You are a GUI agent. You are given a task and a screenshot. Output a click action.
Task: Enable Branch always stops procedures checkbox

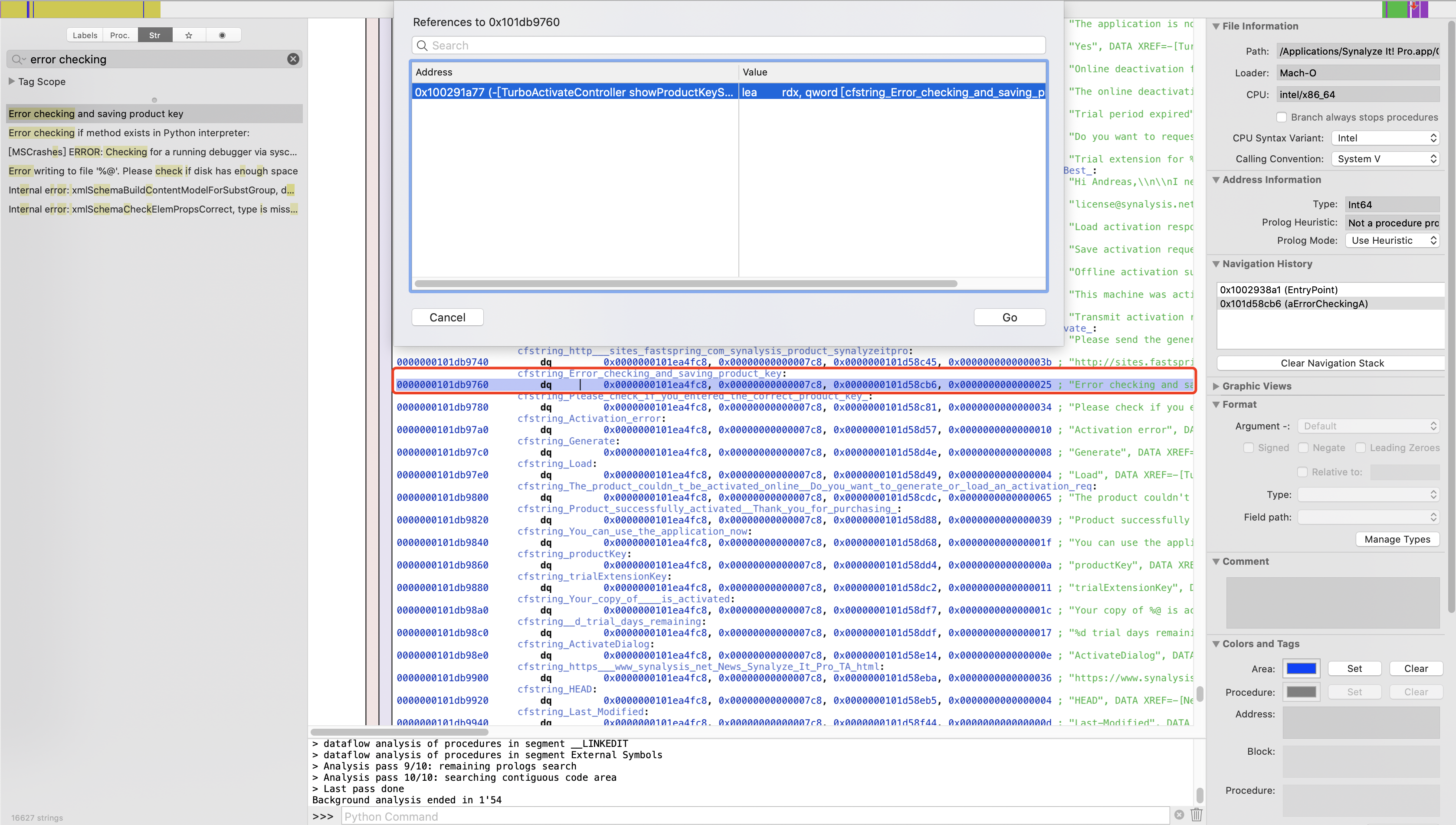tap(1282, 117)
